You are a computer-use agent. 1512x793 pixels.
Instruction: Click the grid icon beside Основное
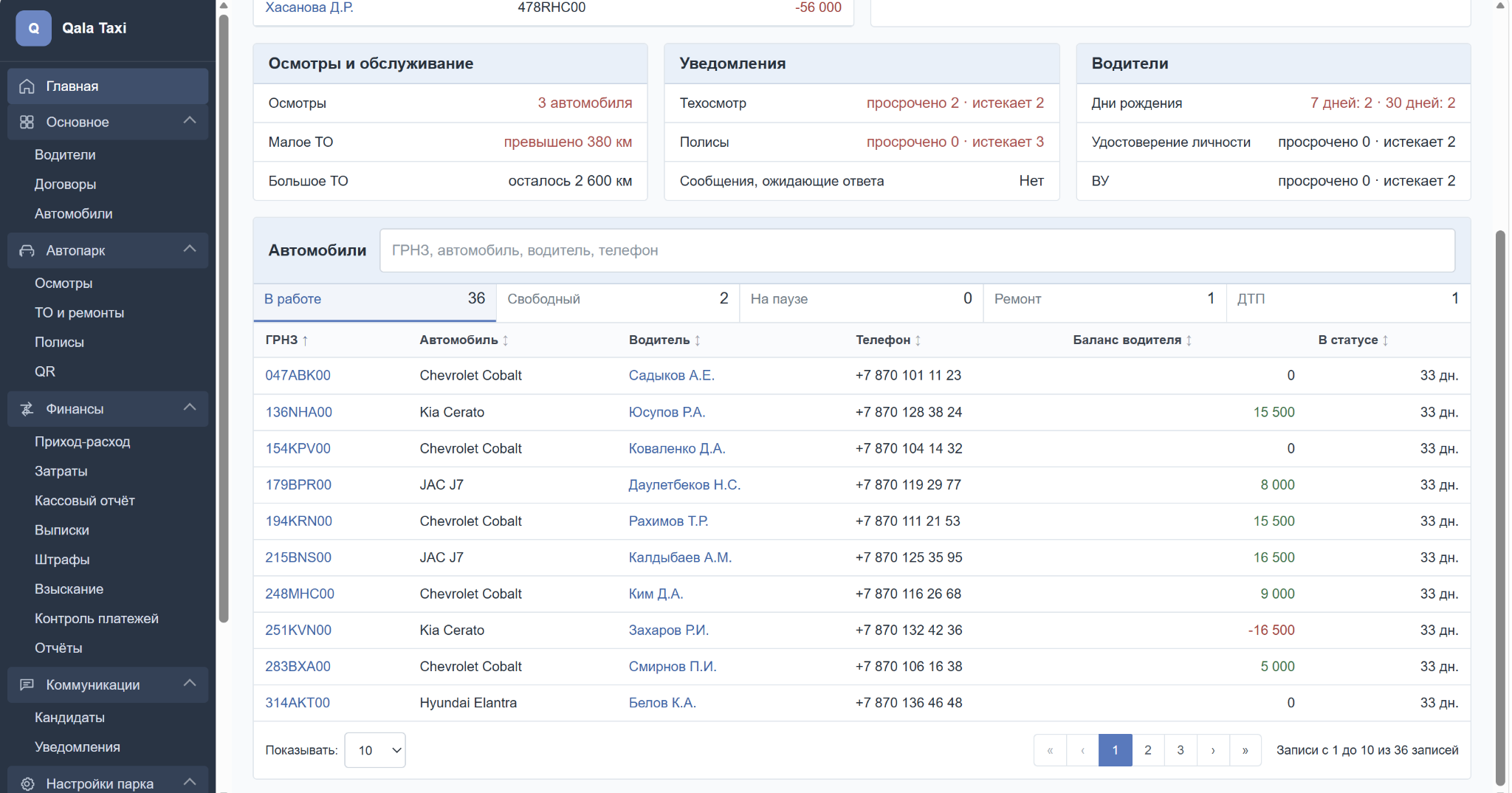[27, 123]
